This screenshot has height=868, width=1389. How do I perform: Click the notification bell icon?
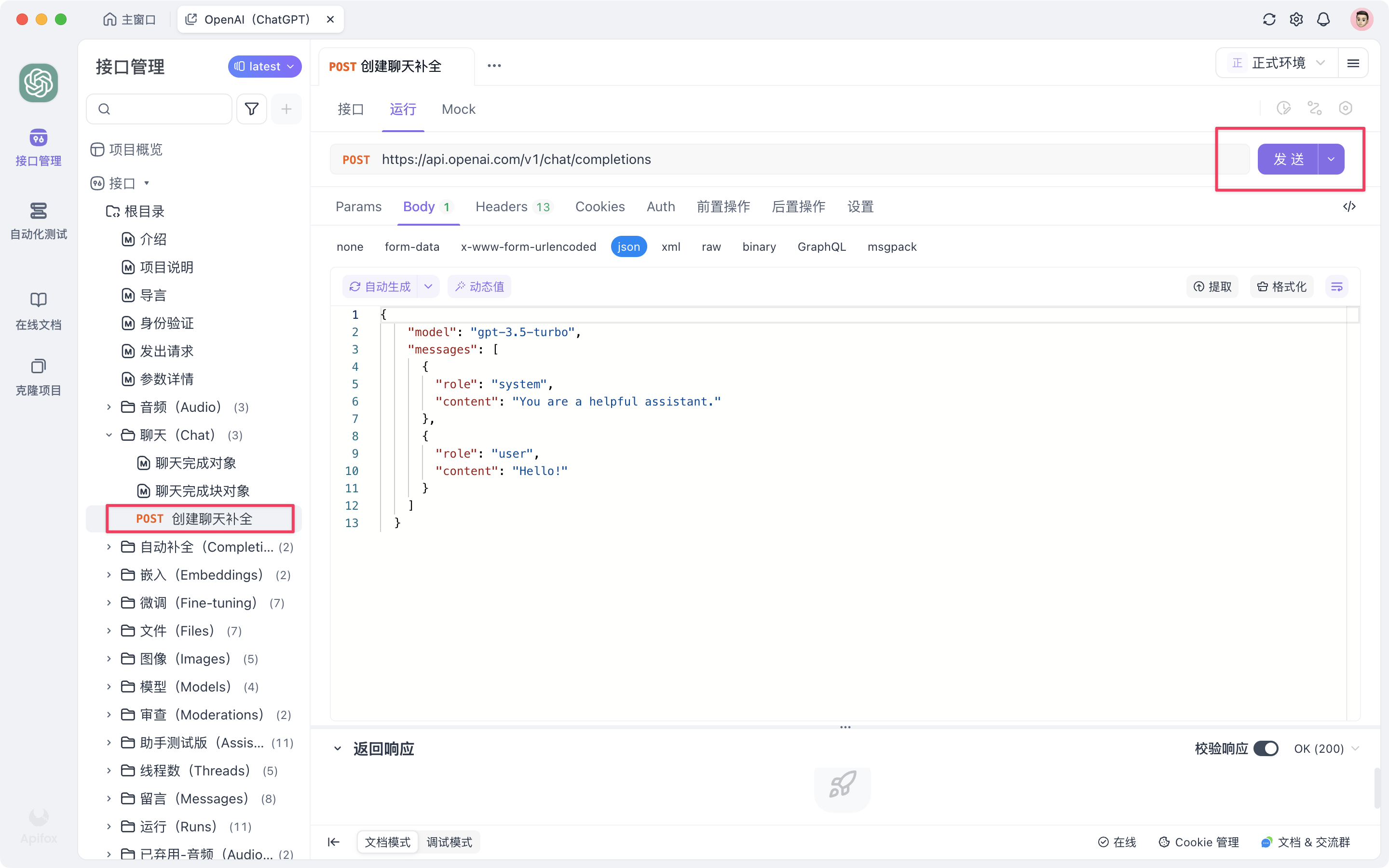(1323, 19)
